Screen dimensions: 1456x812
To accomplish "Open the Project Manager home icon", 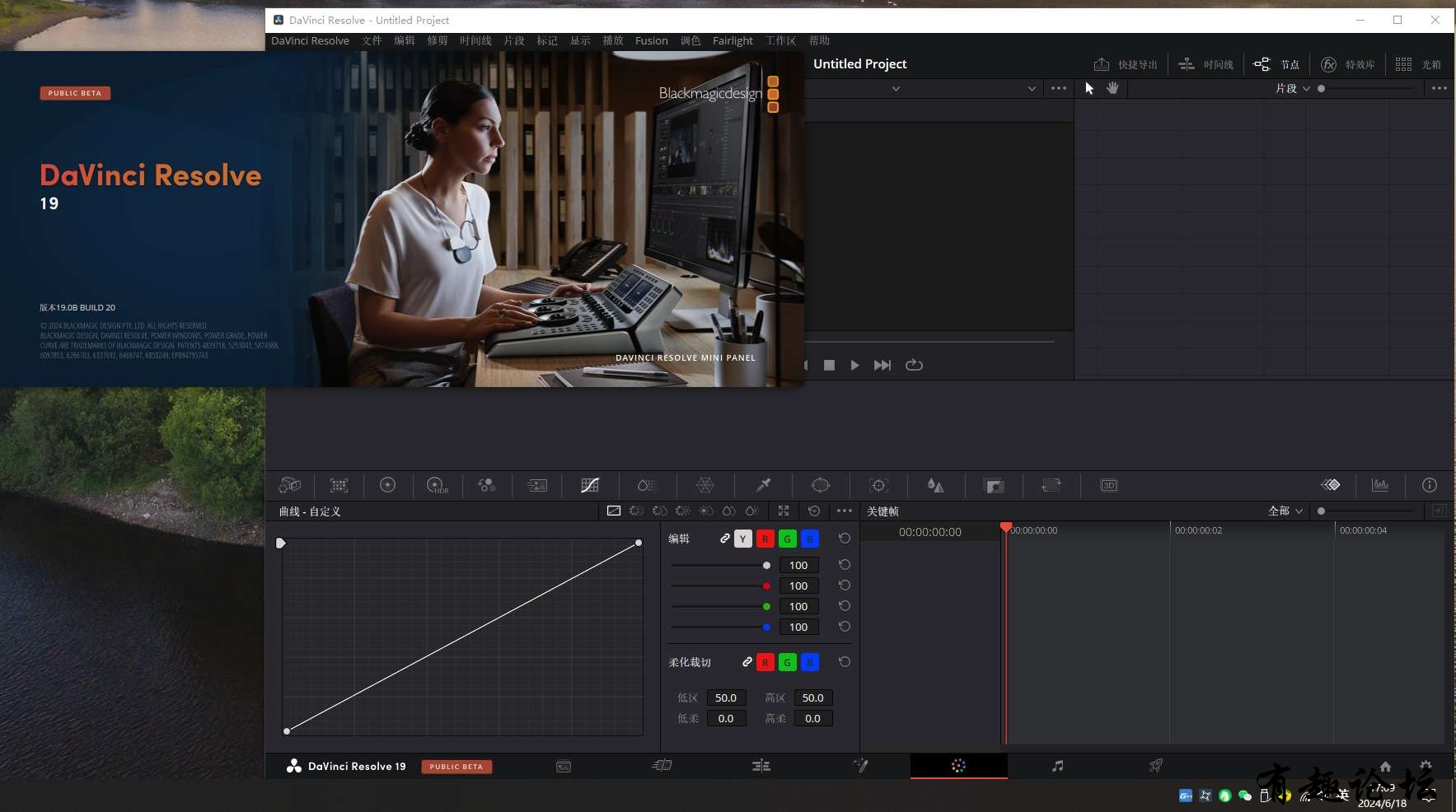I will pyautogui.click(x=1385, y=766).
